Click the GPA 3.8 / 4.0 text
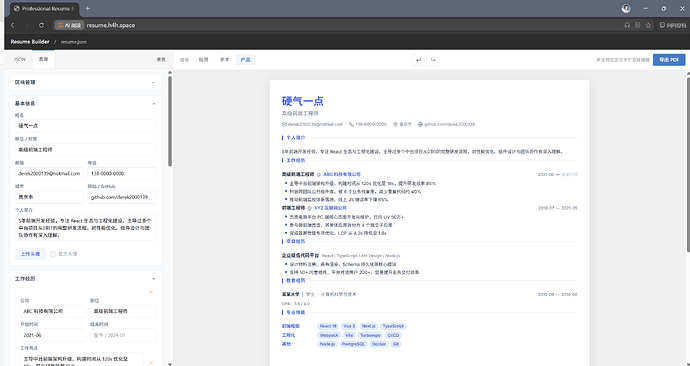690x366 pixels. pyautogui.click(x=296, y=304)
